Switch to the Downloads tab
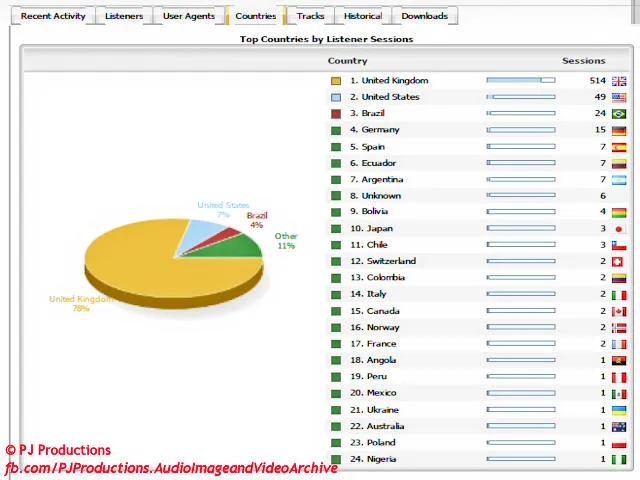 (424, 16)
